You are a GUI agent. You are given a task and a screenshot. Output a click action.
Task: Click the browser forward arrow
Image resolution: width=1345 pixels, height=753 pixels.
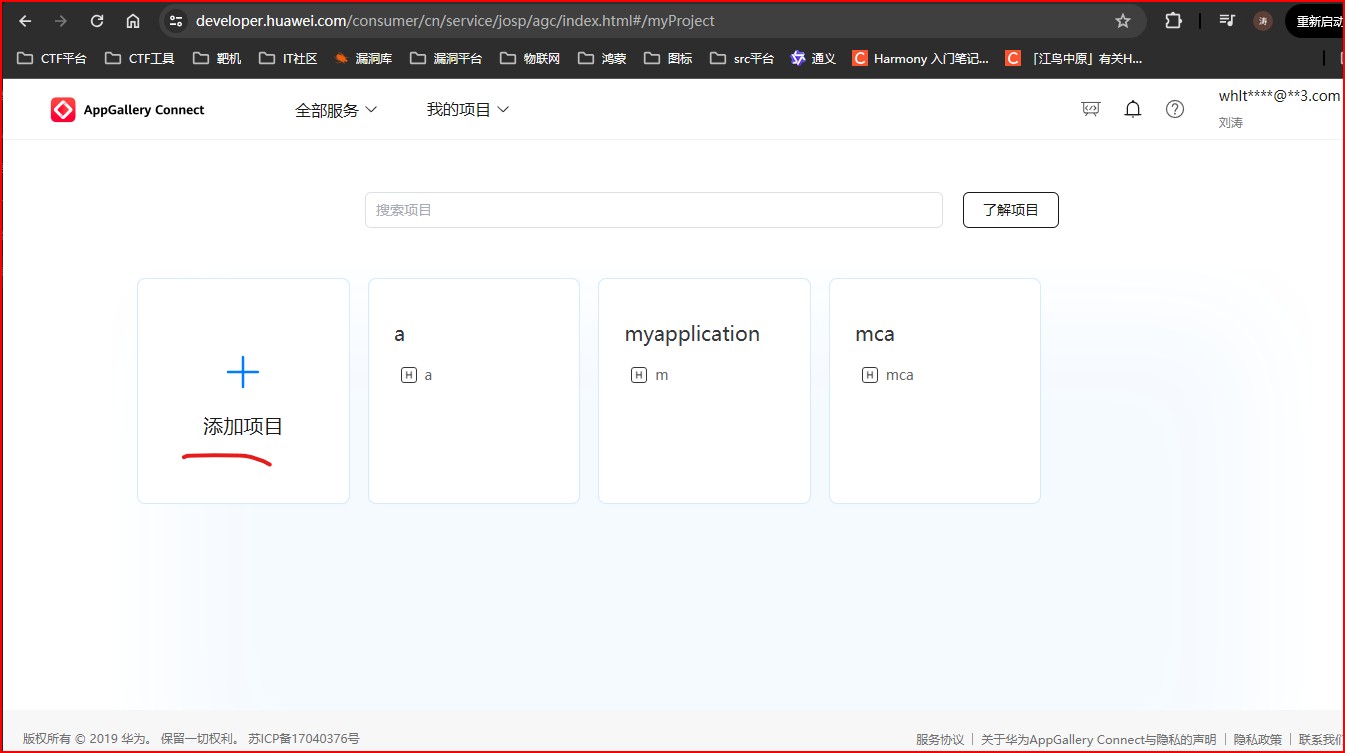[x=61, y=21]
